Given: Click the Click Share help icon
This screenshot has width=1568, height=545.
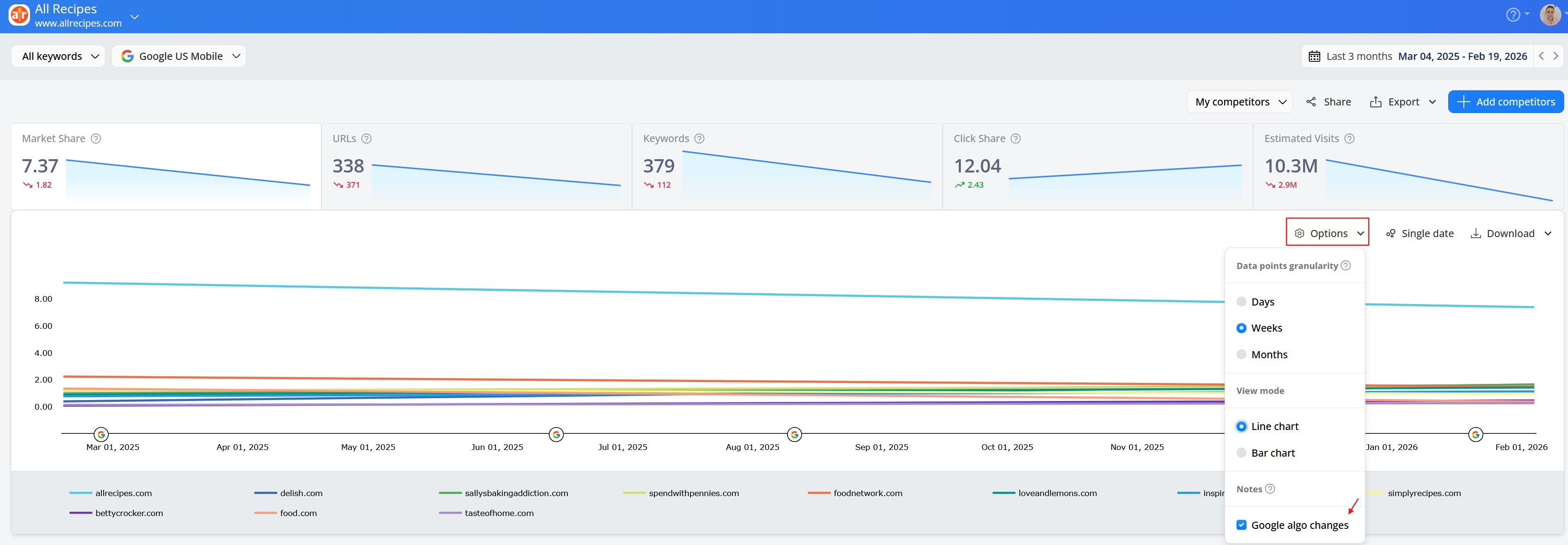Looking at the screenshot, I should click(1015, 139).
